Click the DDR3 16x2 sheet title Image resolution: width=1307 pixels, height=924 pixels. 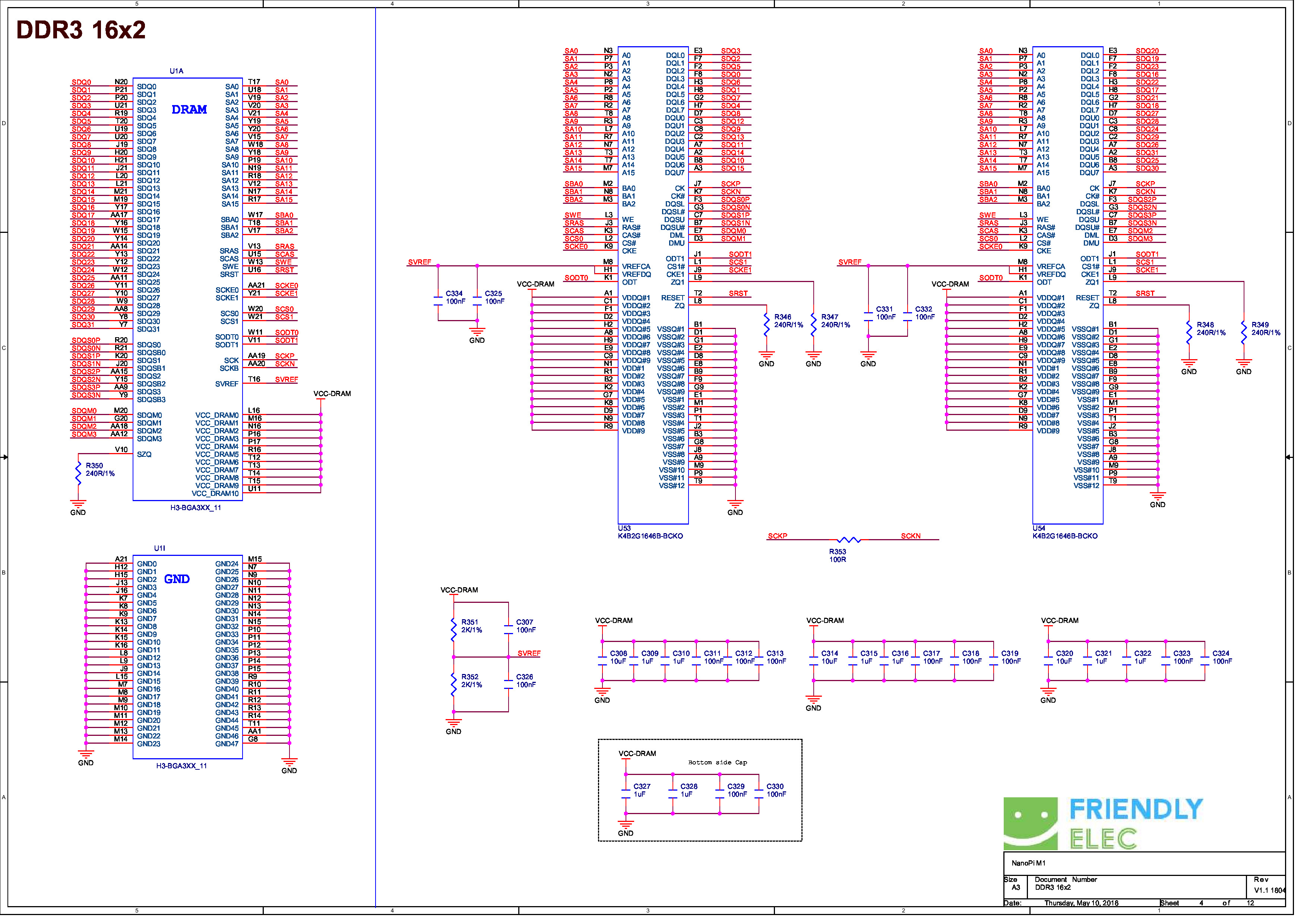pos(81,29)
